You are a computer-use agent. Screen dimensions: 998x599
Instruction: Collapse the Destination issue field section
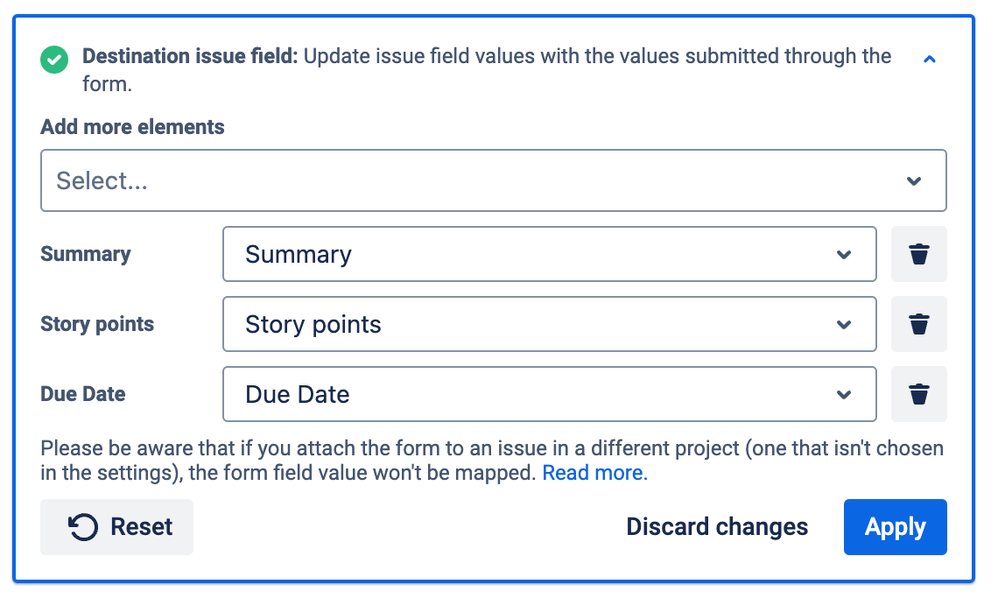[x=929, y=59]
